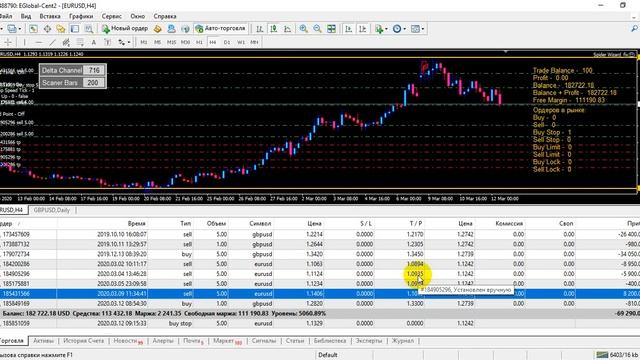The image size is (640, 360).
Task: Switch to M15 timeframe
Action: (171, 42)
